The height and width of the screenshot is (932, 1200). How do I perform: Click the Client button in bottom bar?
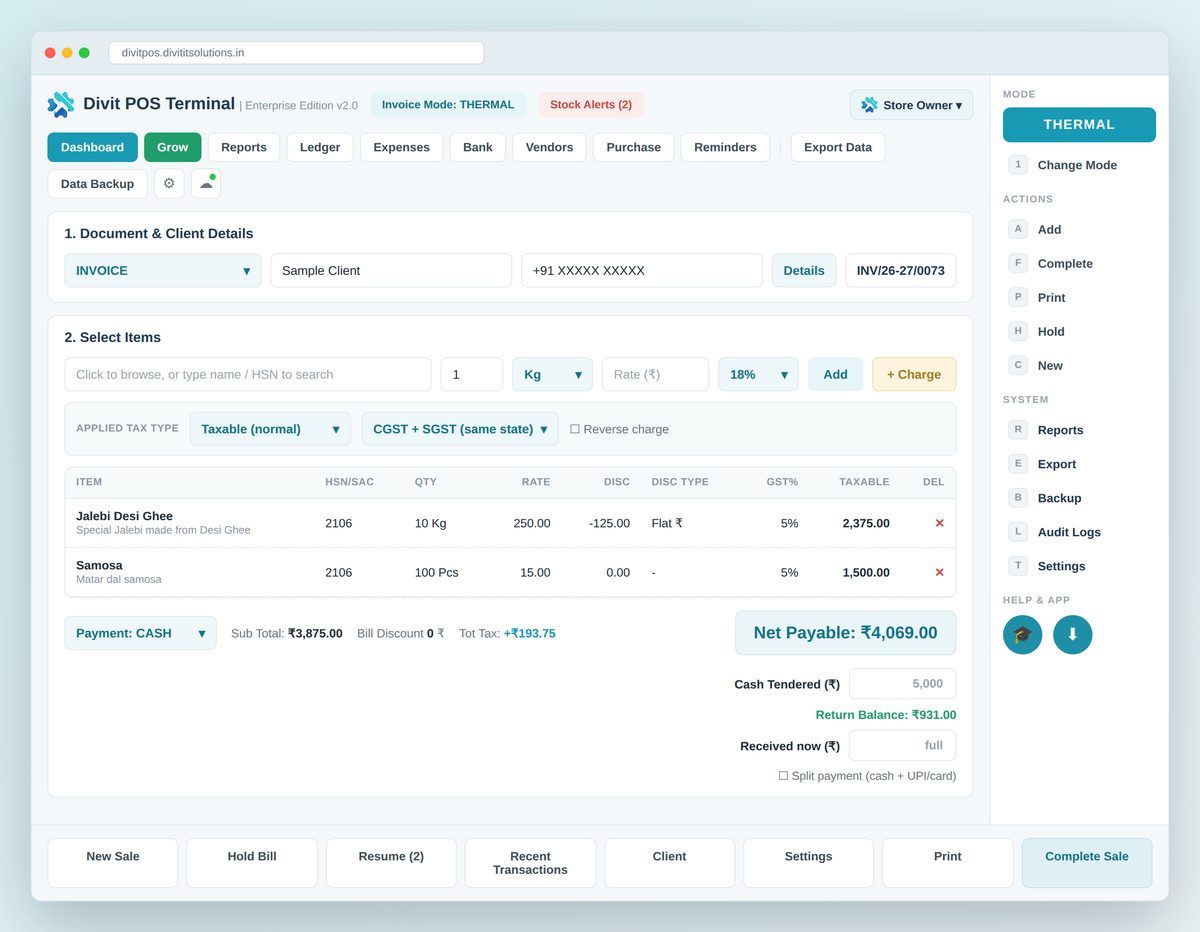669,863
